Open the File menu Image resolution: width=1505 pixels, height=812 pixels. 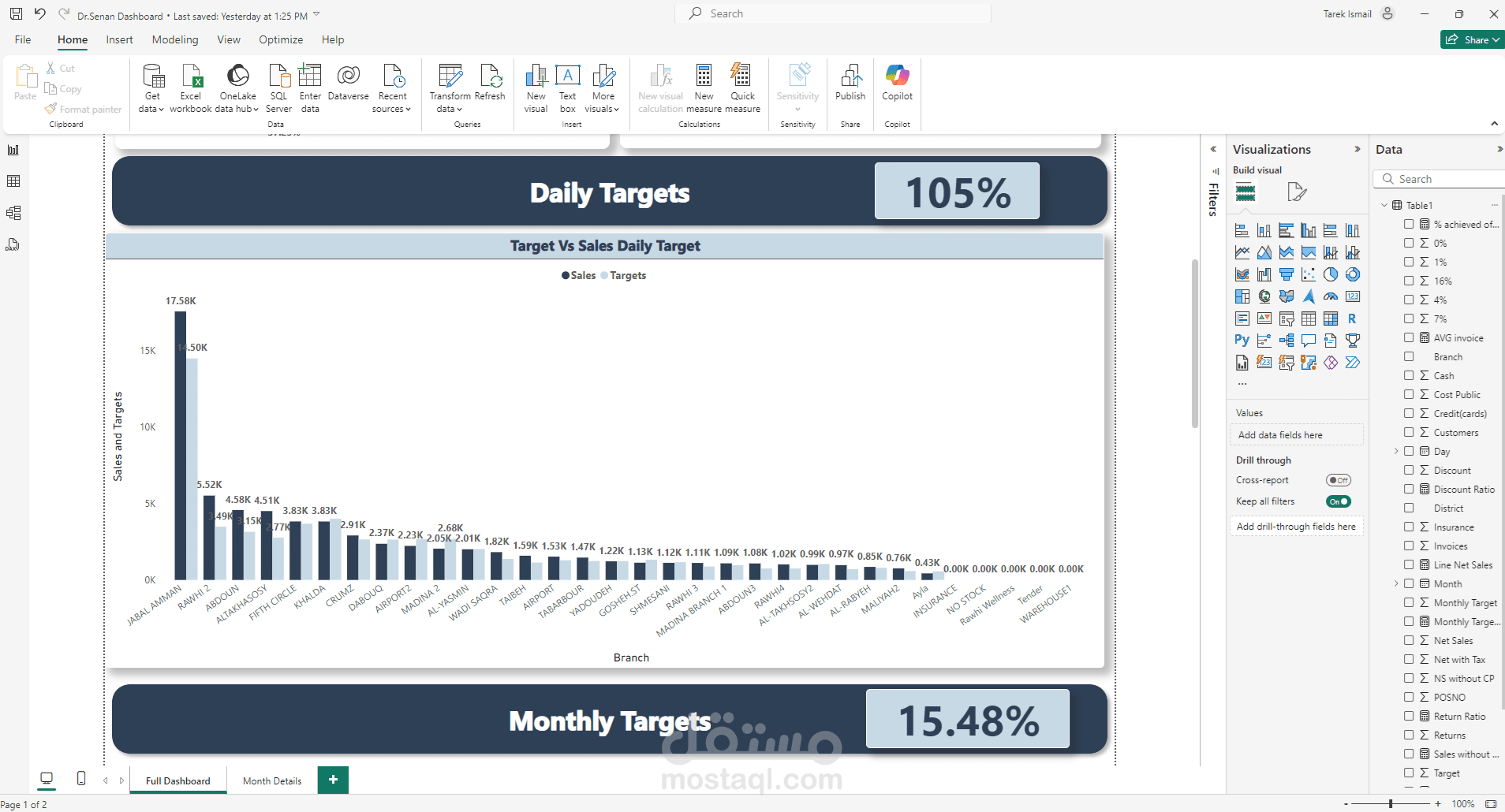tap(23, 39)
